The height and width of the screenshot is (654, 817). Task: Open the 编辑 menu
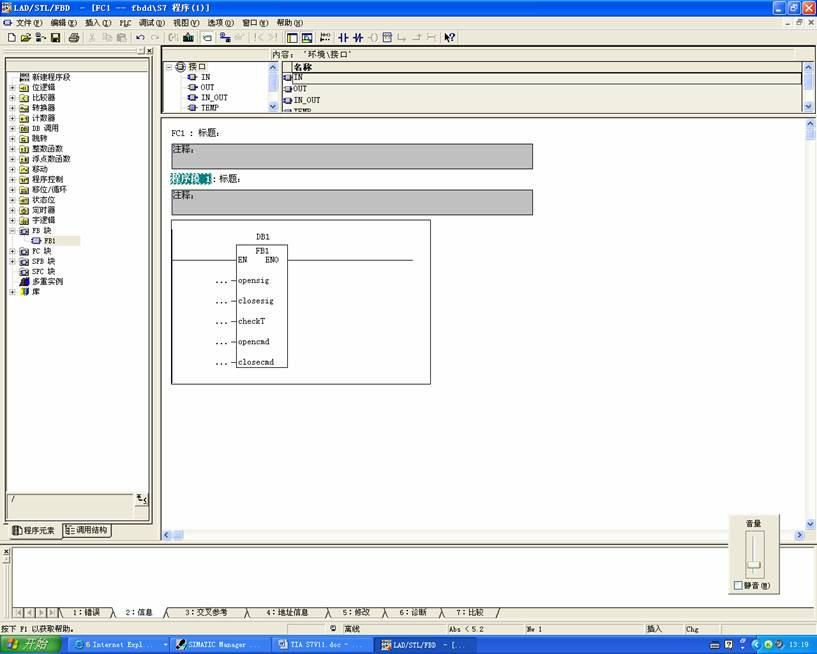tap(63, 23)
